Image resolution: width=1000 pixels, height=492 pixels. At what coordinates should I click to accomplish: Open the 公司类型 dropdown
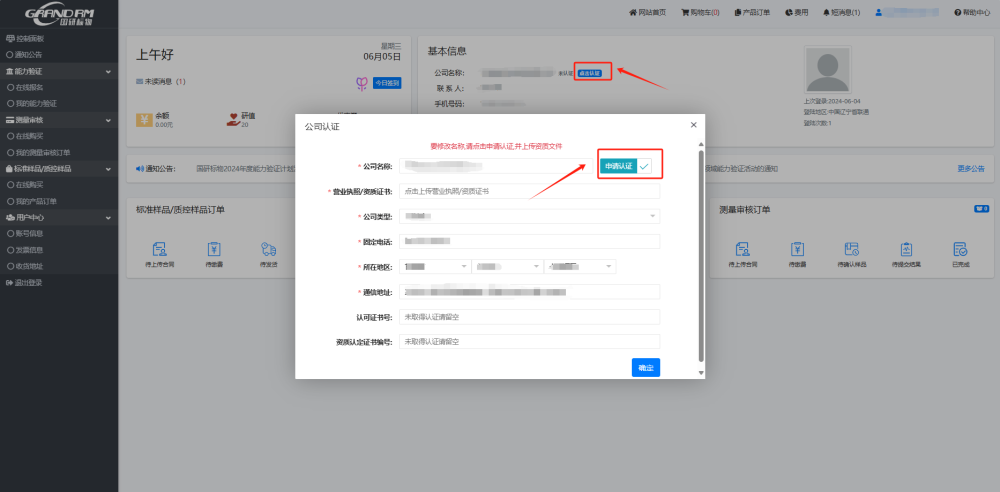point(529,216)
